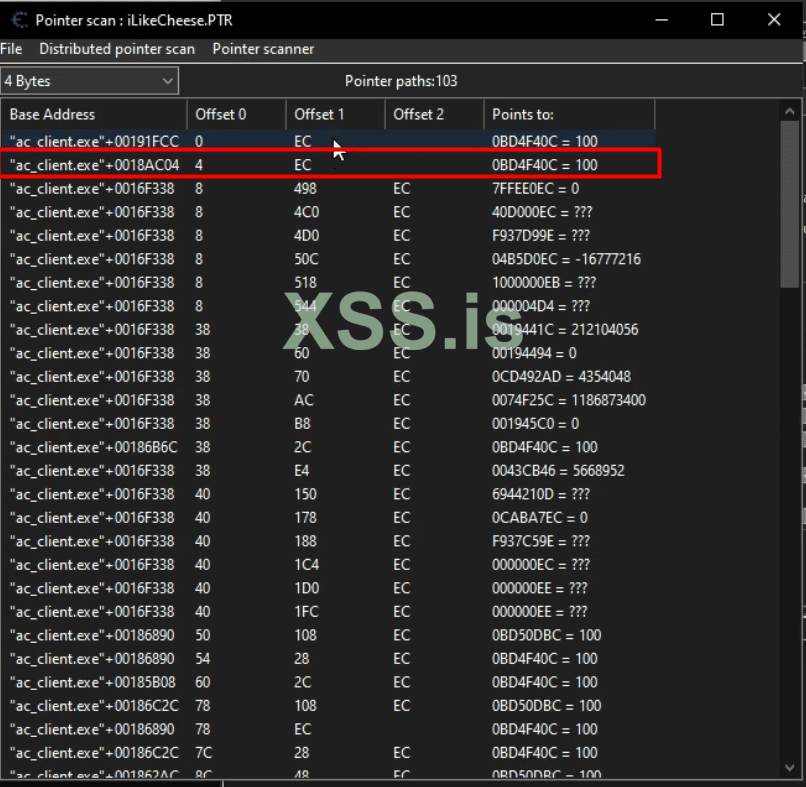Select "ac_client.exe"+00186890 row with offset 78
The image size is (806, 787).
328,729
